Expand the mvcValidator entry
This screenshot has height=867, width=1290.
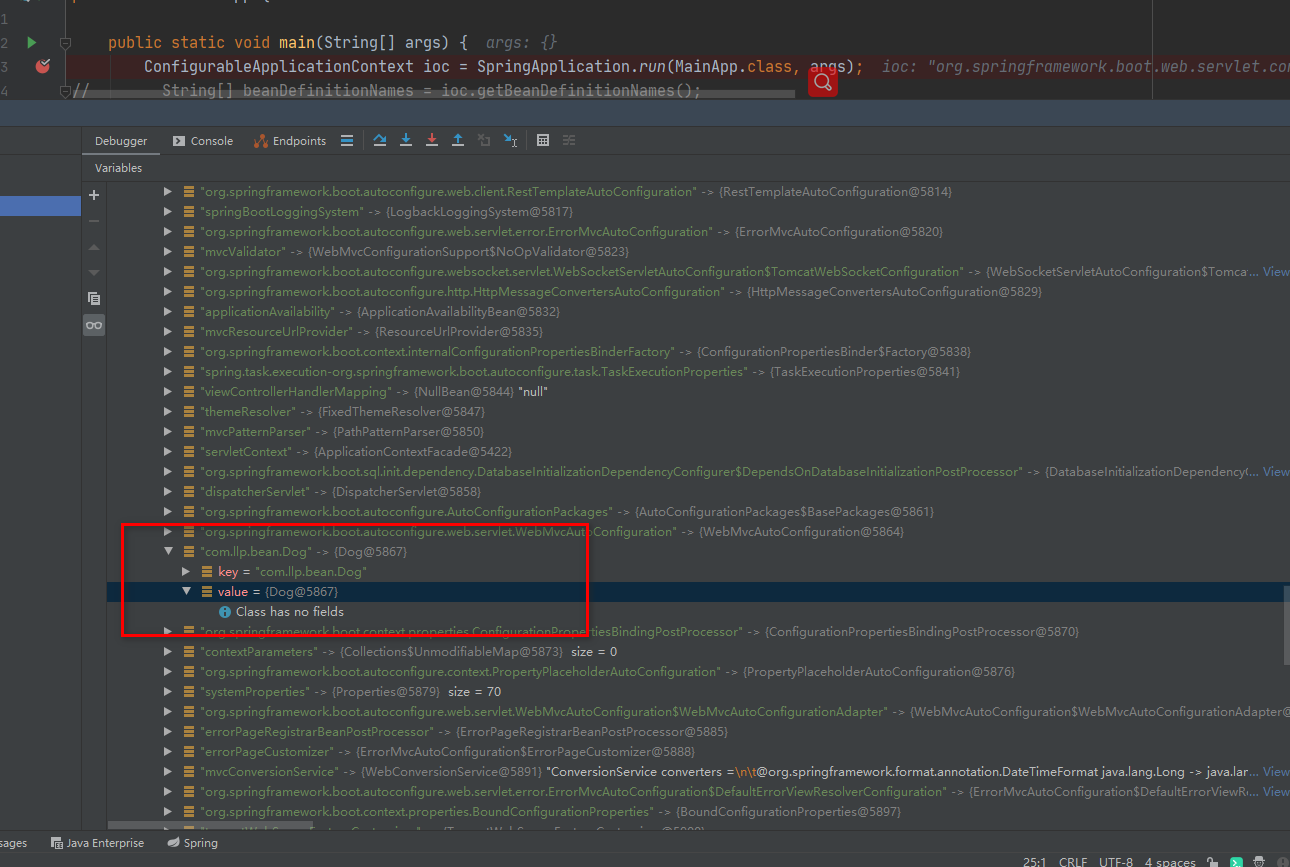tap(168, 251)
